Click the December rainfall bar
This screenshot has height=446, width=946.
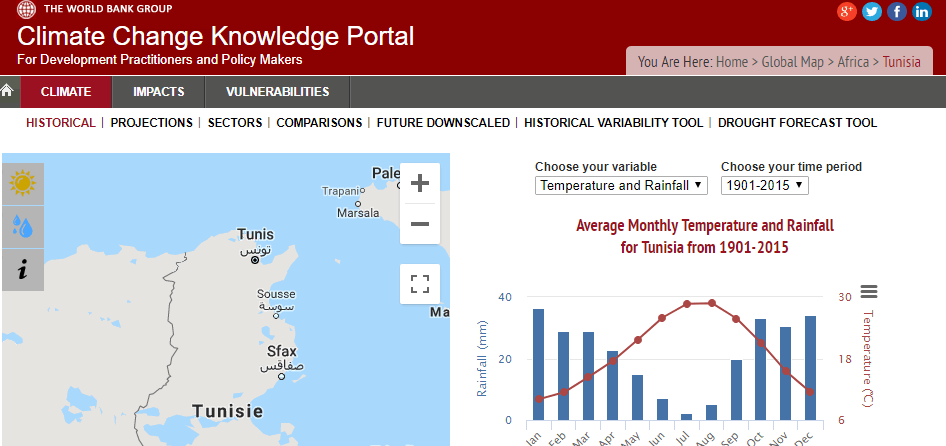click(810, 368)
